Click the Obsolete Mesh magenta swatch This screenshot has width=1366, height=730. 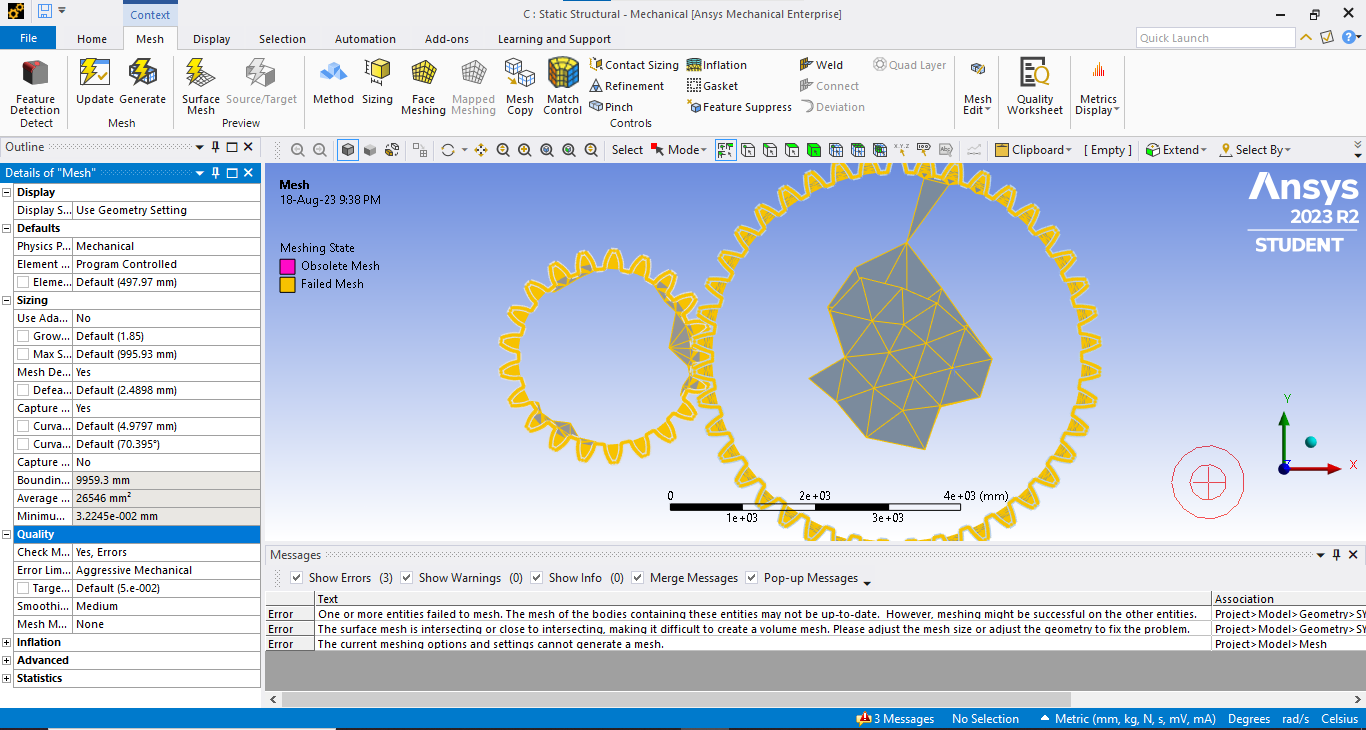click(x=287, y=266)
